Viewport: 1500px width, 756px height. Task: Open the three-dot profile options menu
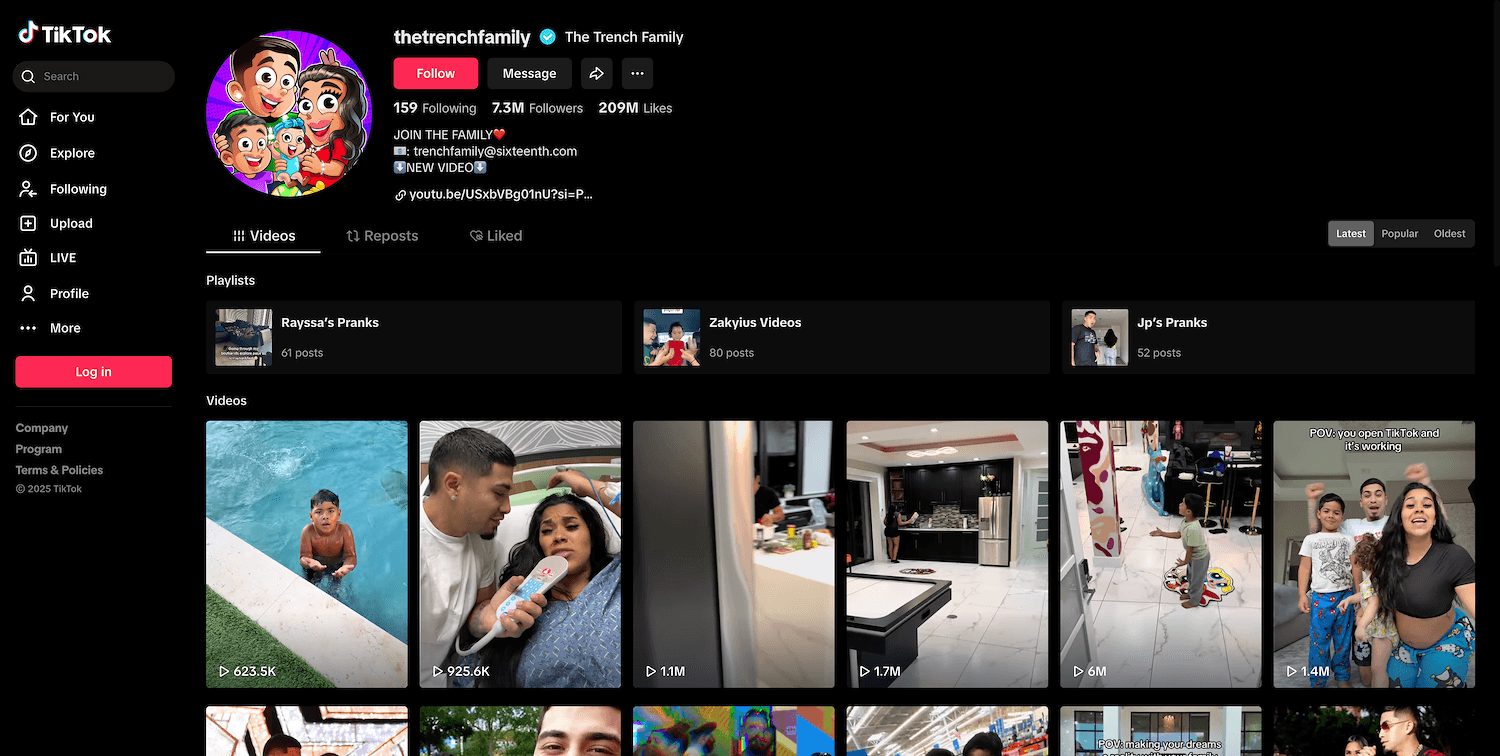tap(637, 73)
